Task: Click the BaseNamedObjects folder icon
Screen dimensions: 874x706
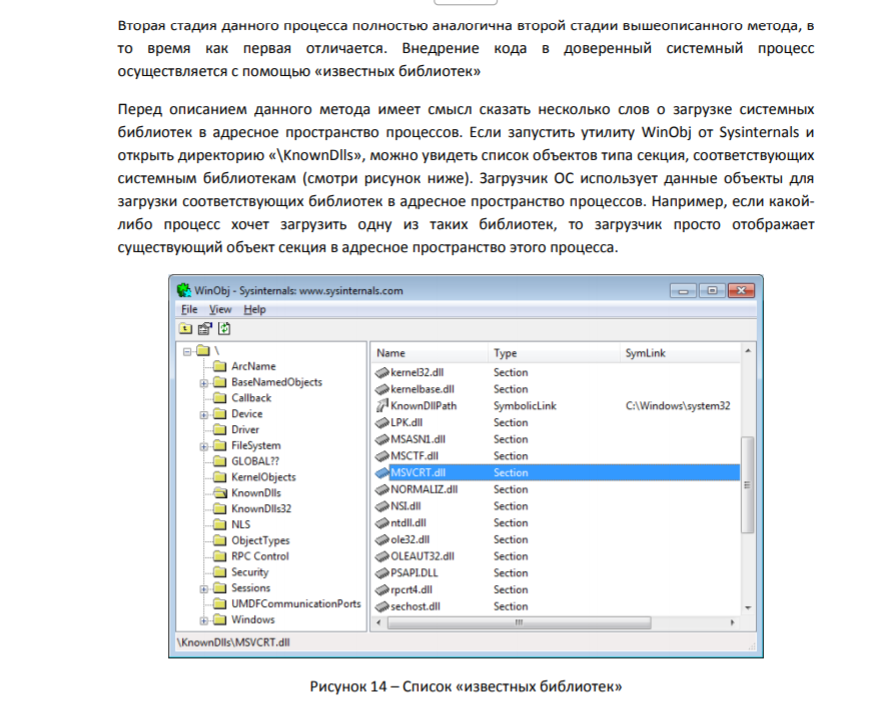Action: (x=220, y=382)
